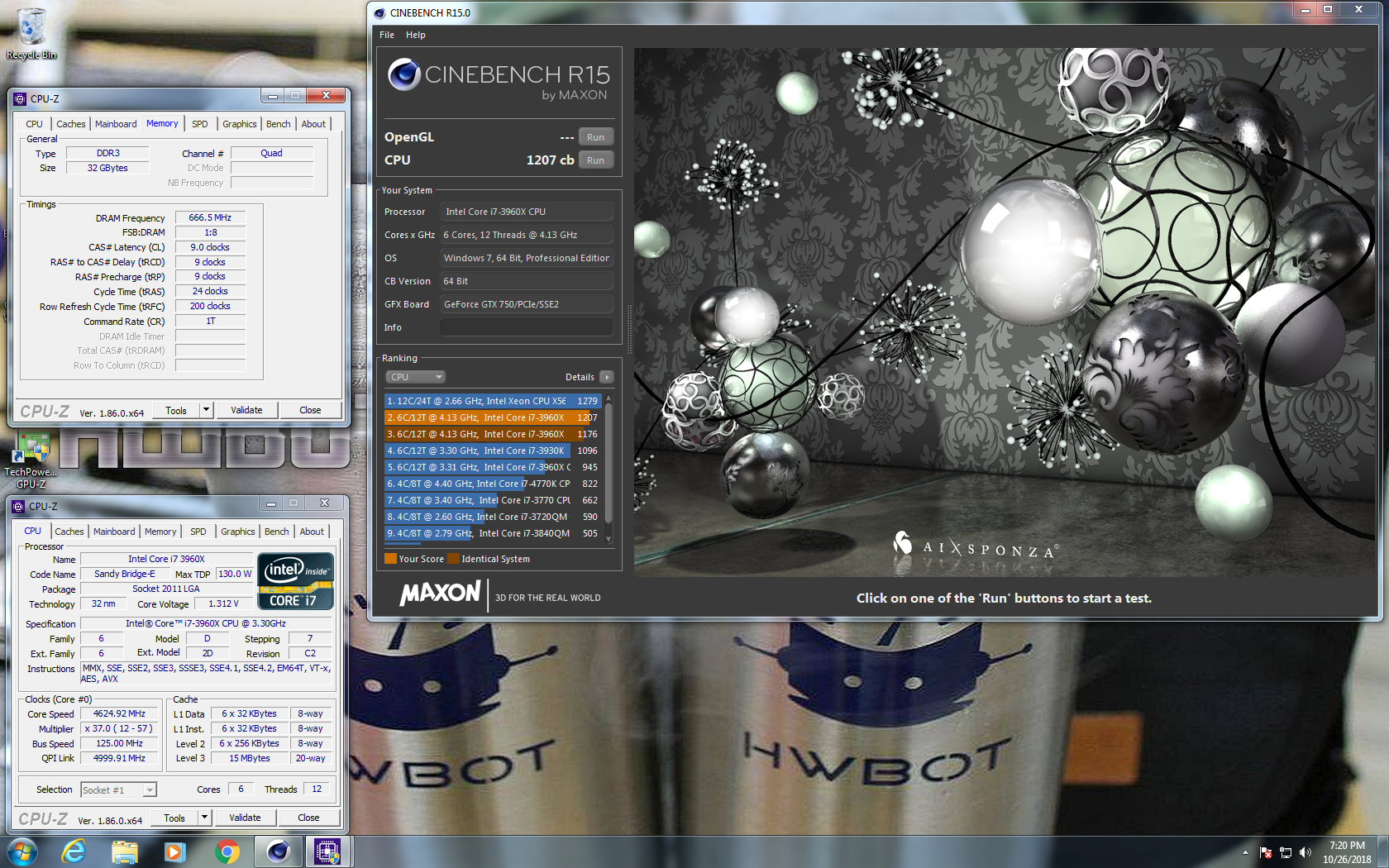Open network status tray icon
The image size is (1389, 868).
click(1286, 852)
